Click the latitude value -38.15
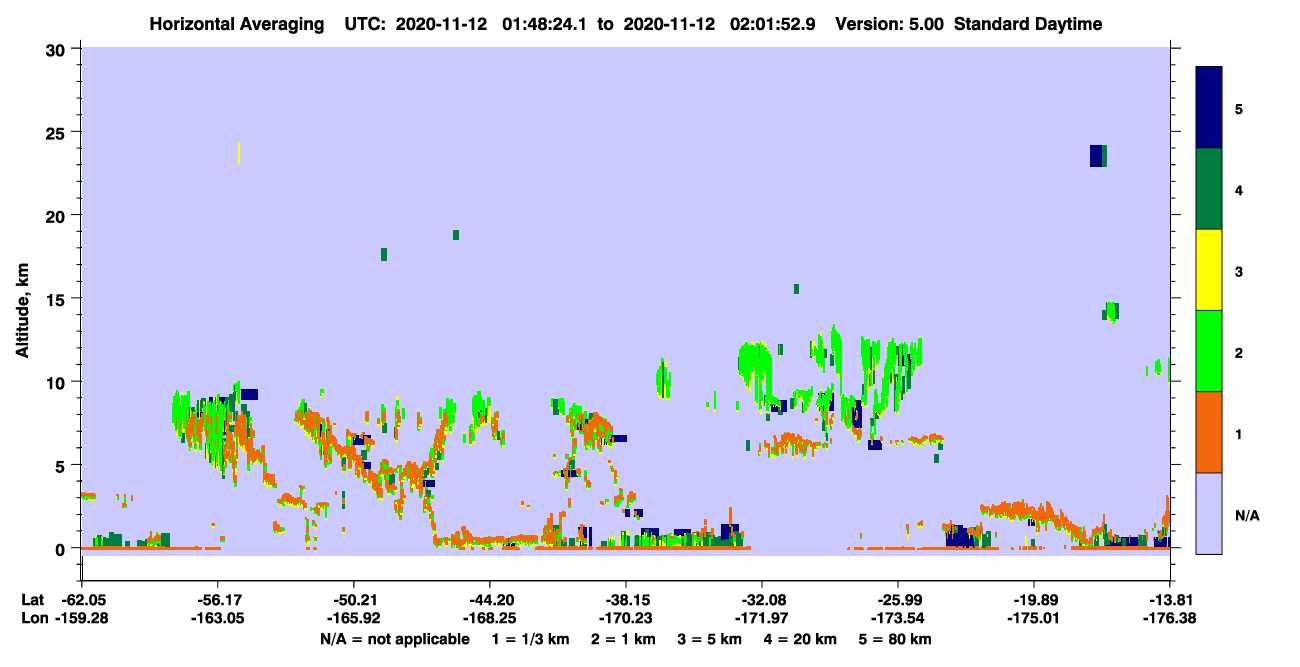1300x667 pixels. coord(626,600)
